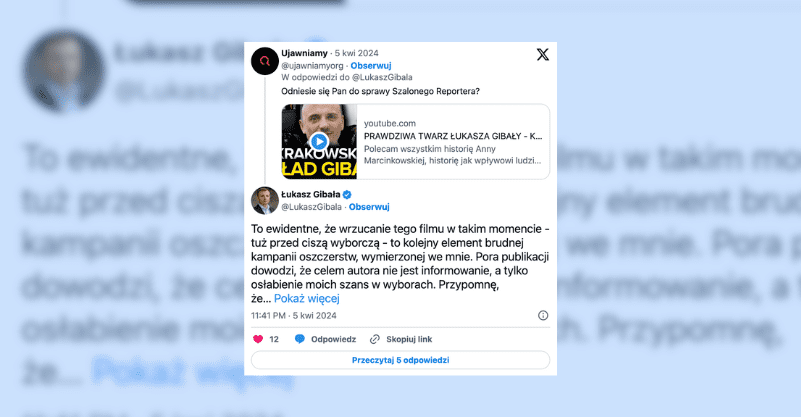Open the youtube.com link card title

(x=453, y=136)
